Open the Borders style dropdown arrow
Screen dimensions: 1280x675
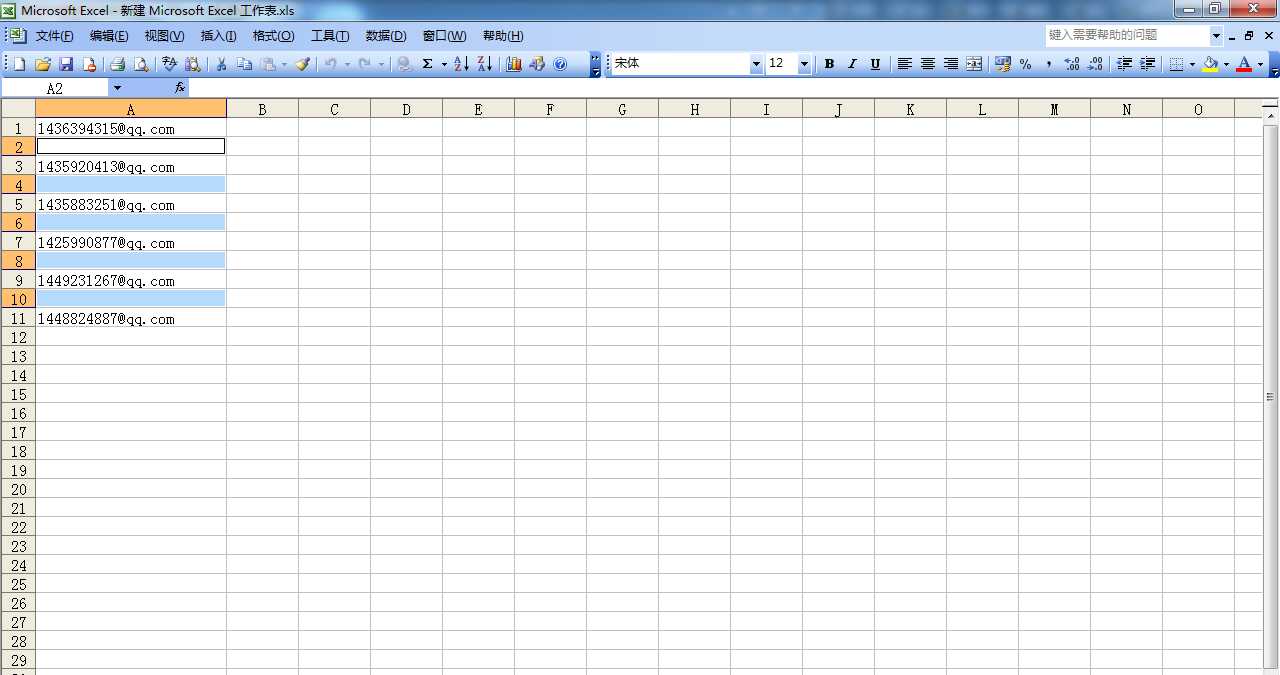coord(1192,64)
